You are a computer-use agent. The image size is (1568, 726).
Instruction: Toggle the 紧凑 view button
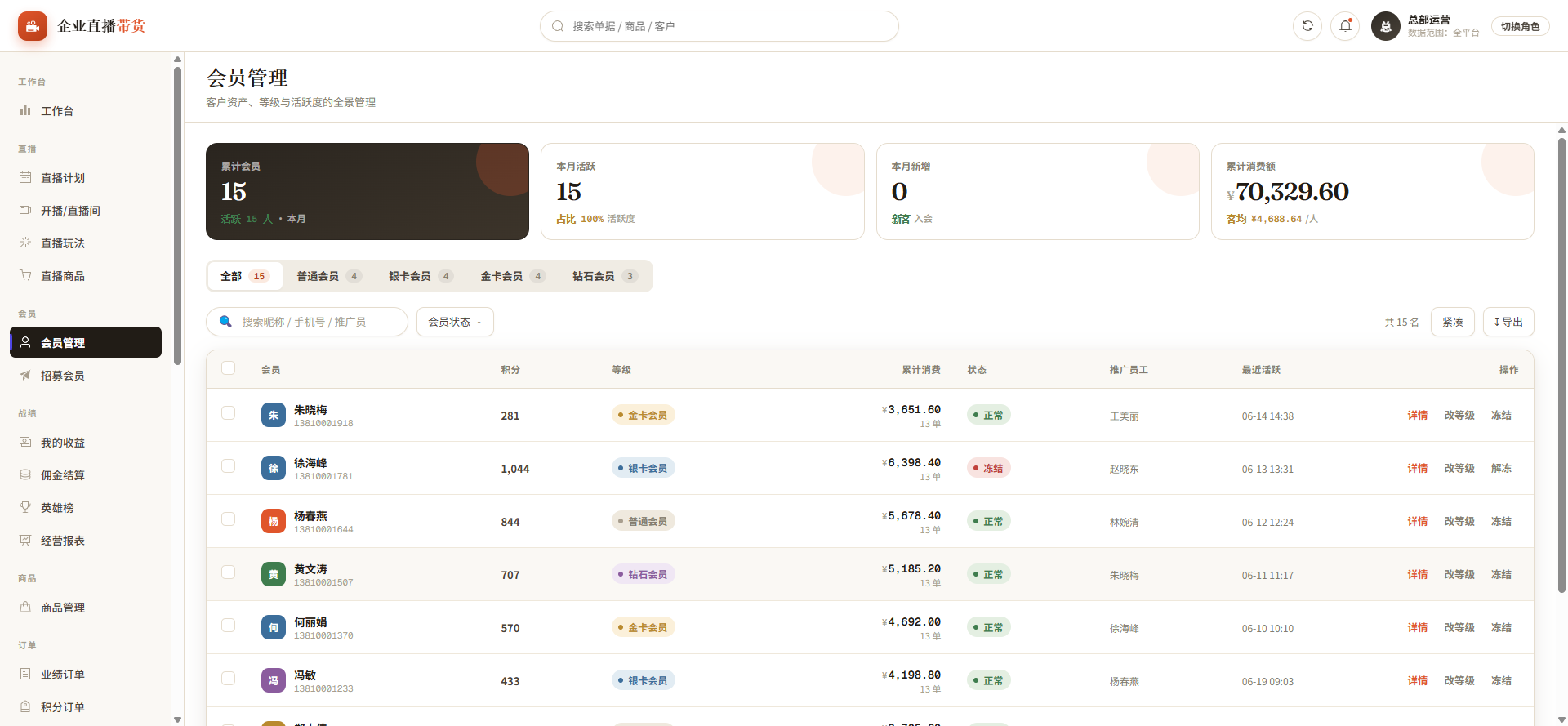[x=1453, y=322]
